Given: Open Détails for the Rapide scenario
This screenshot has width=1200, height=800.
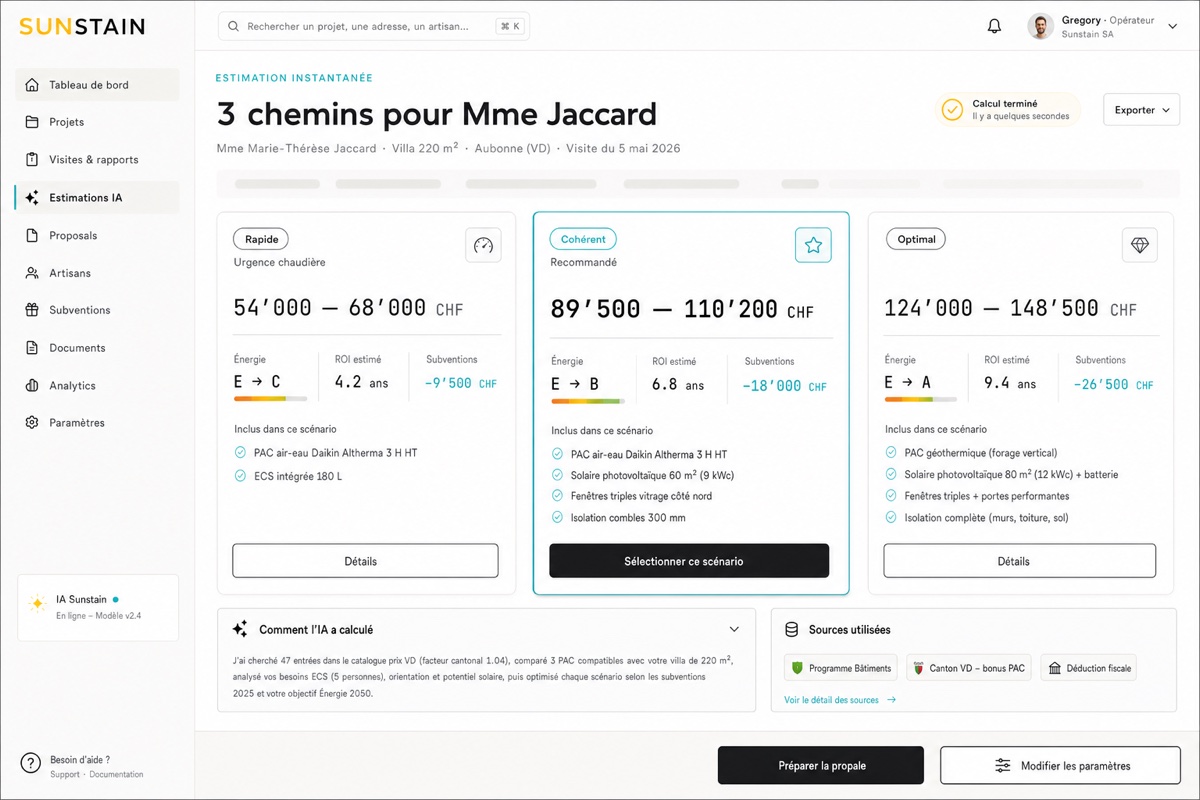Looking at the screenshot, I should pyautogui.click(x=365, y=561).
